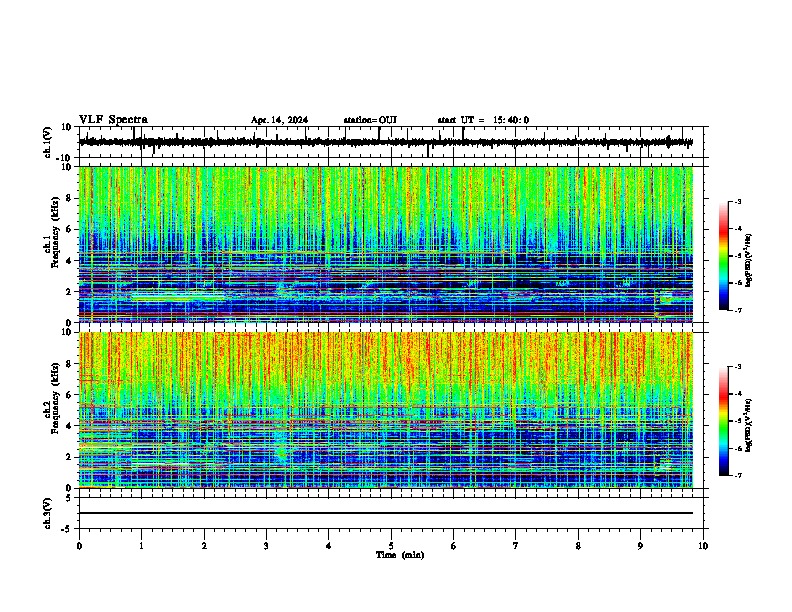The image size is (792, 612).
Task: Click the "8" kHz tick on ch.1 frequency axis
Action: coord(70,198)
